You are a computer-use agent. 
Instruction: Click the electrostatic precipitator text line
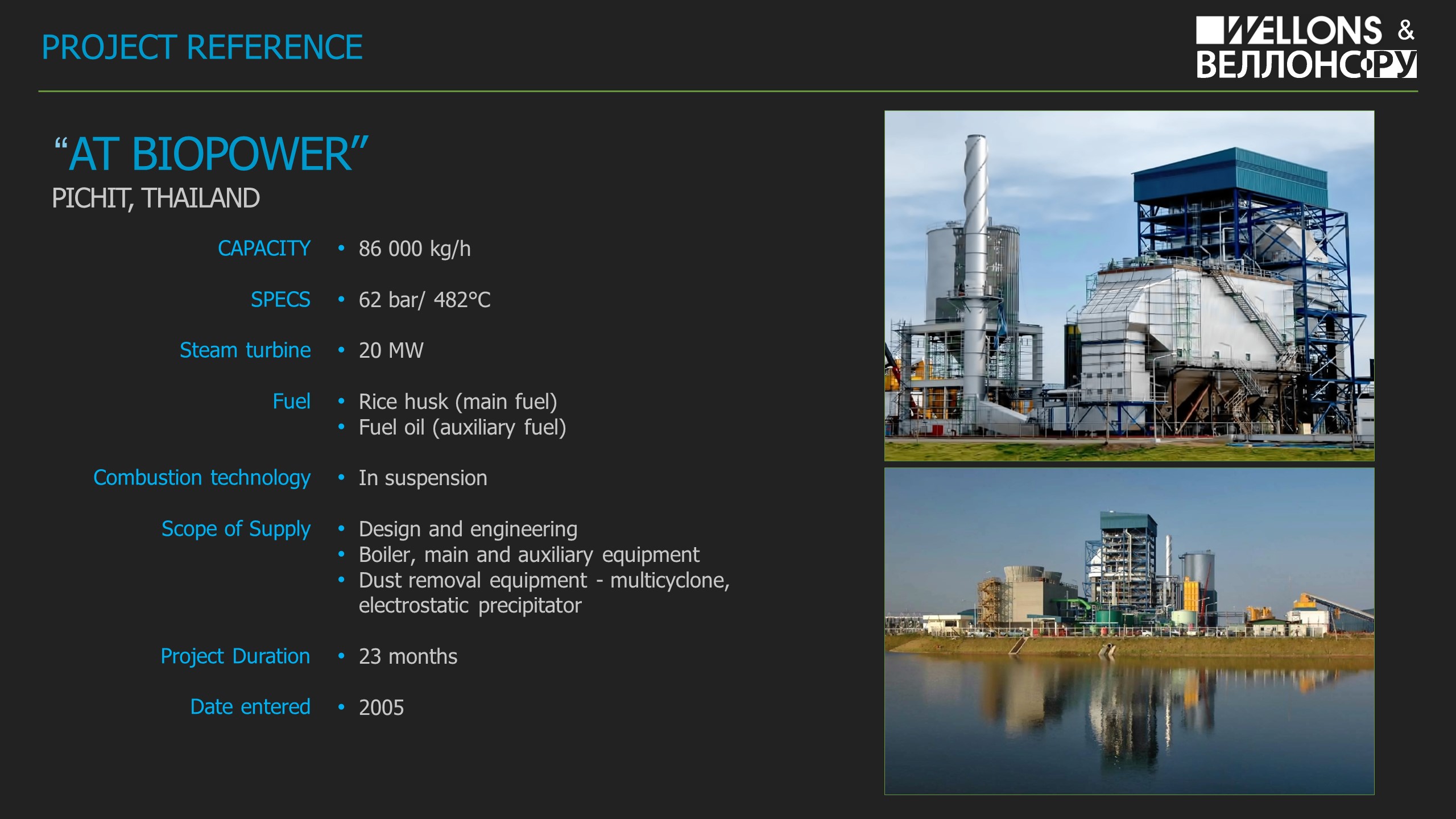tap(470, 606)
